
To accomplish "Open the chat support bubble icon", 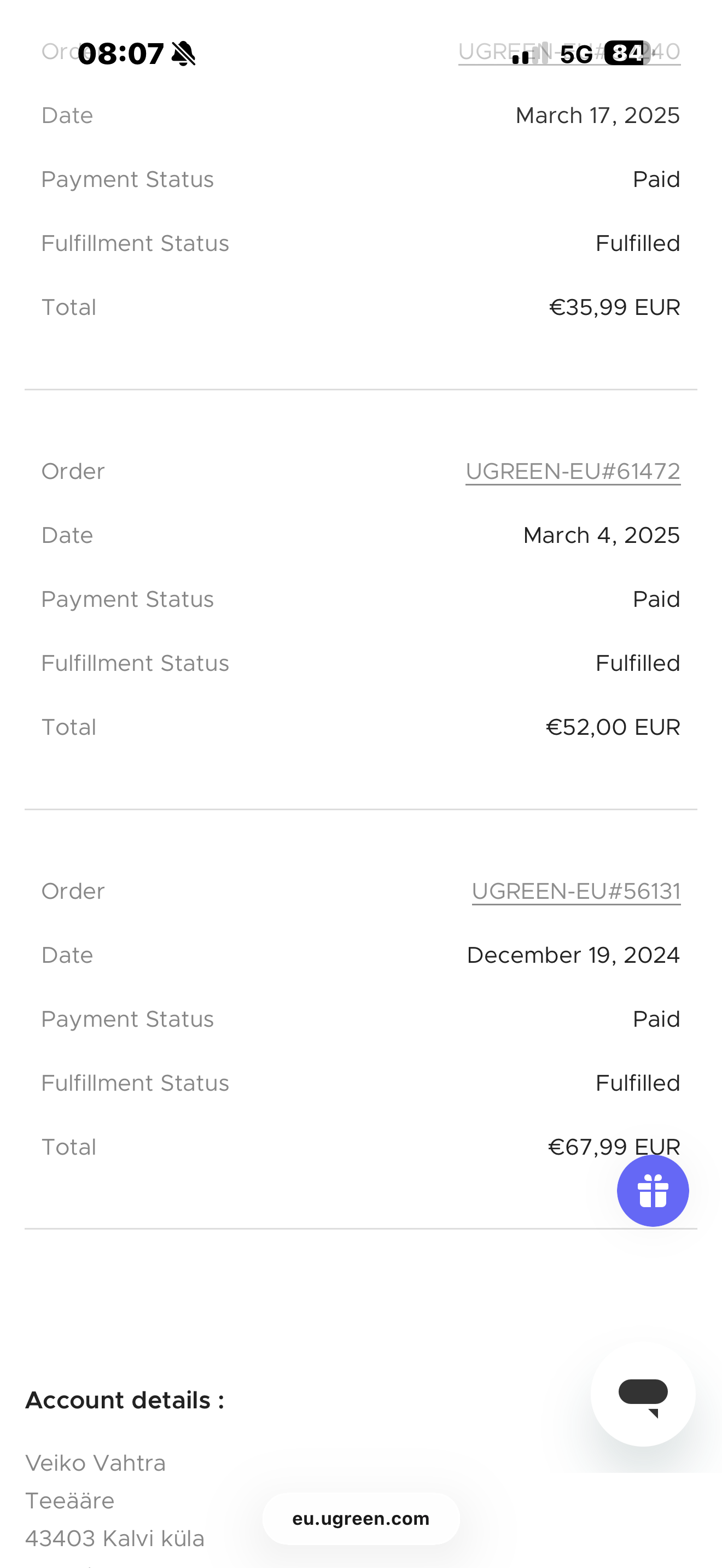I will tap(643, 1395).
